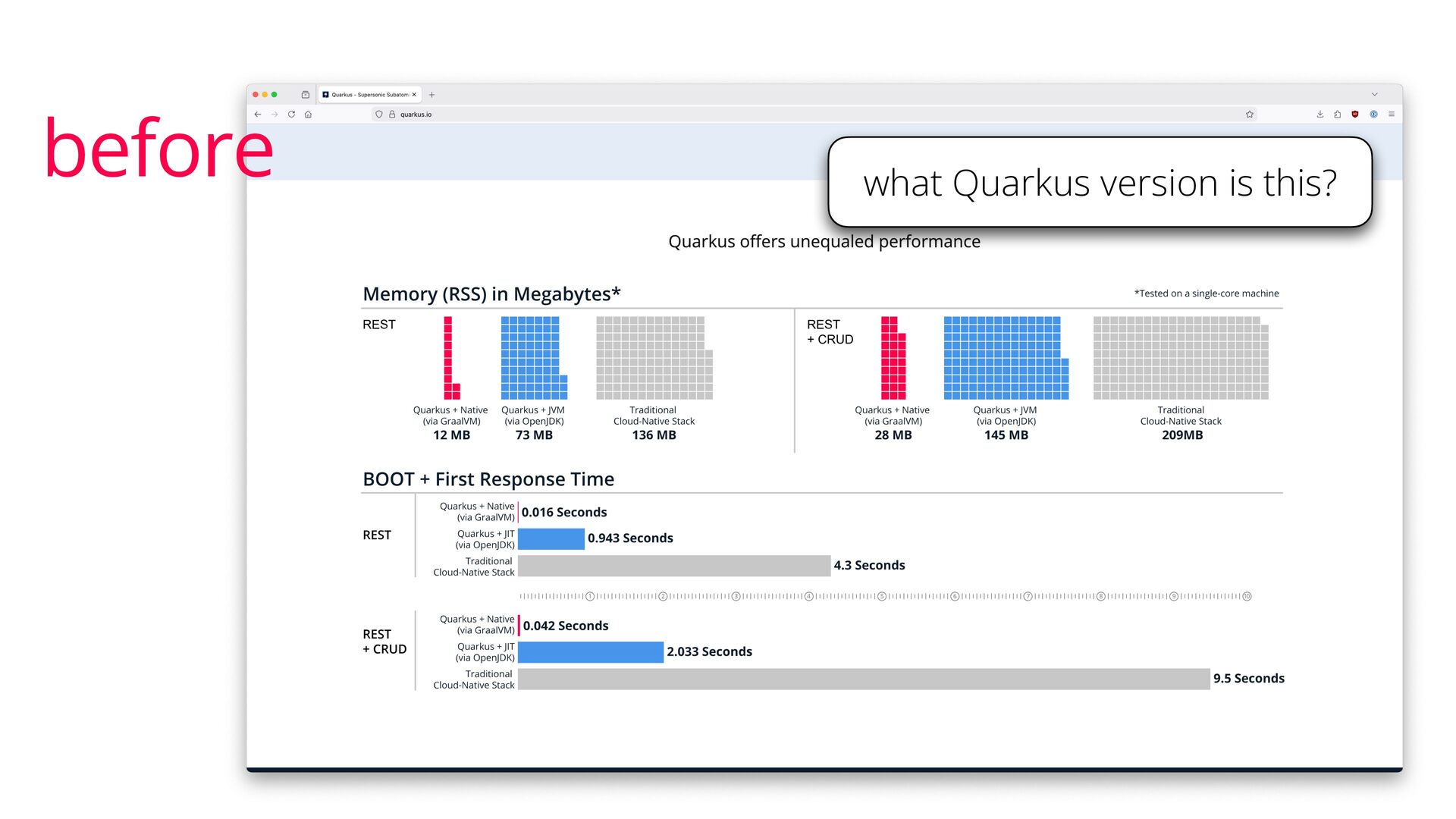Open a new tab with plus
Screen dimensions: 1456x819
432,95
